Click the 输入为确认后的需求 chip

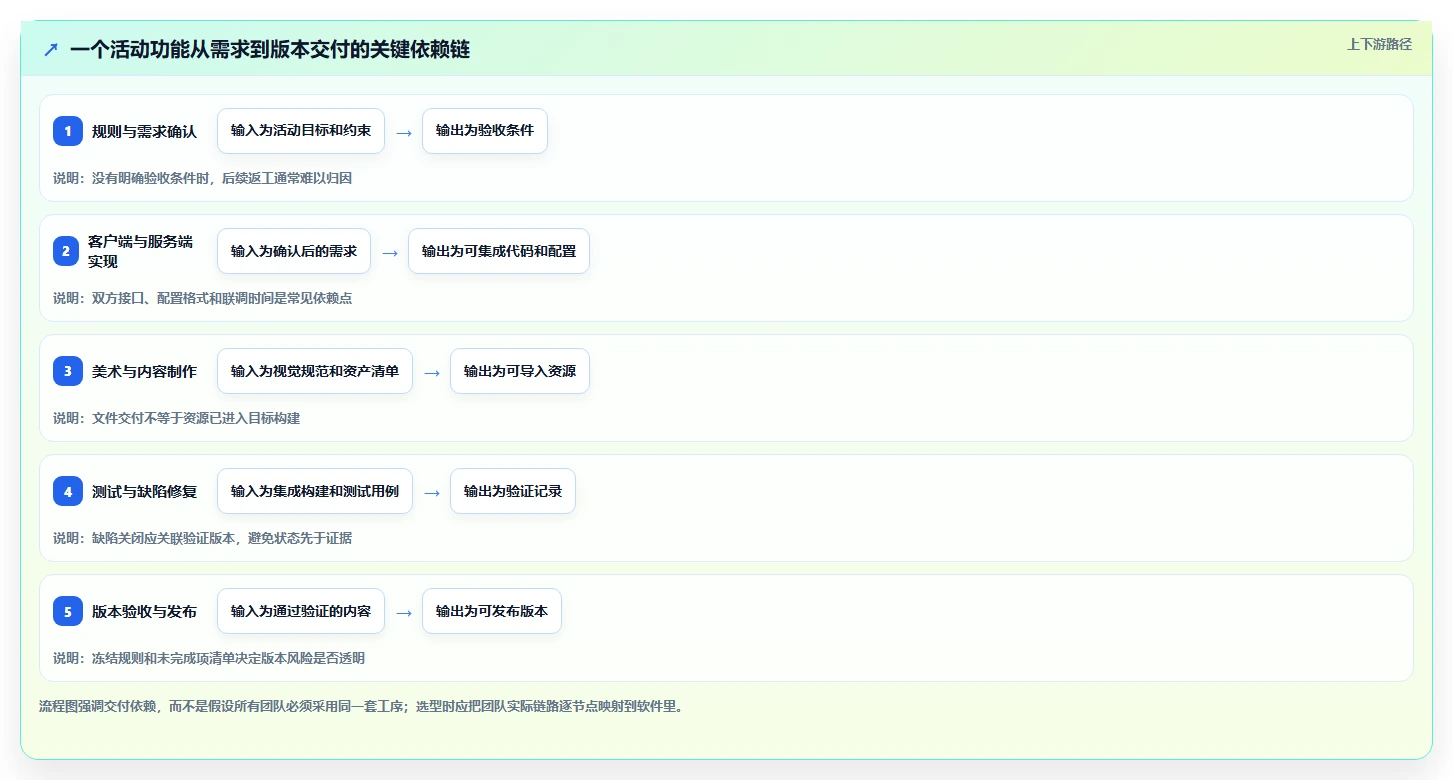(x=294, y=251)
